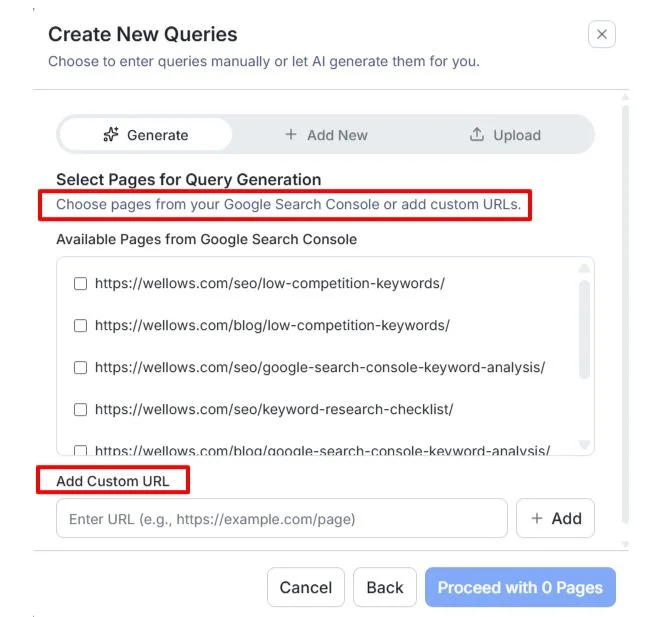647x617 pixels.
Task: Switch to the Add New tab
Action: pos(326,135)
